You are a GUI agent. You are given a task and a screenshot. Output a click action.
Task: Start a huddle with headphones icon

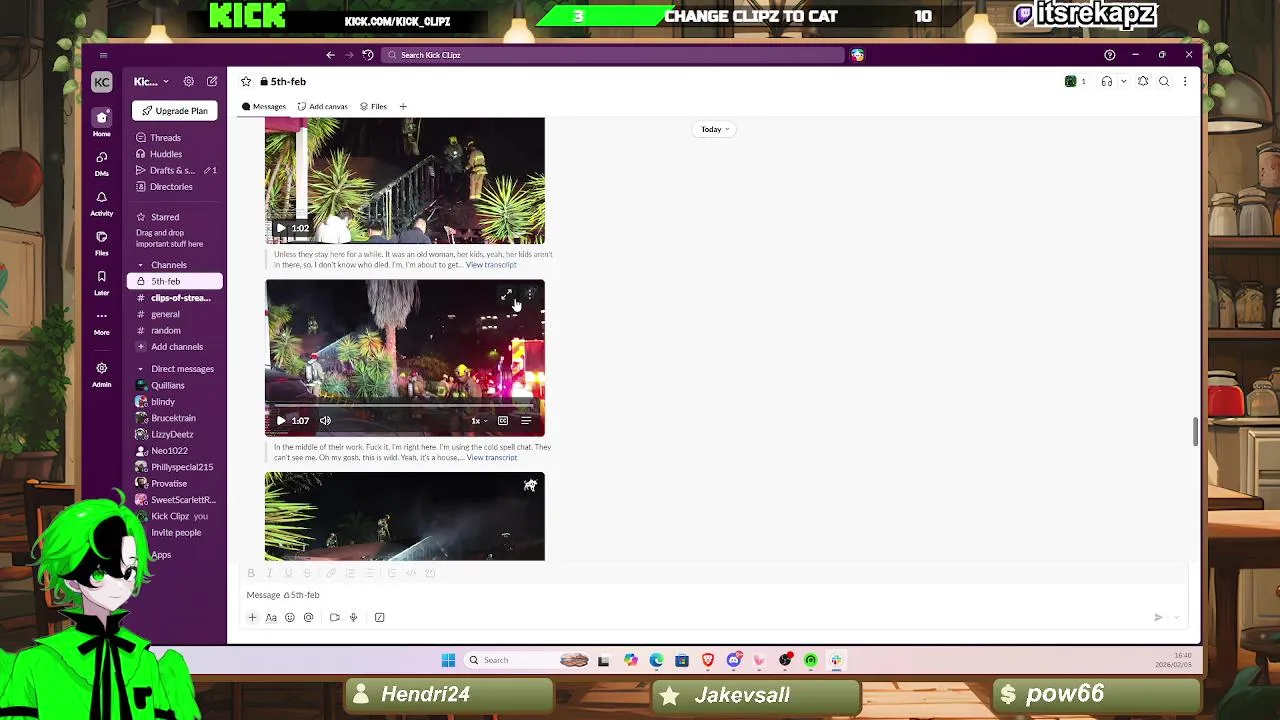pyautogui.click(x=1106, y=82)
